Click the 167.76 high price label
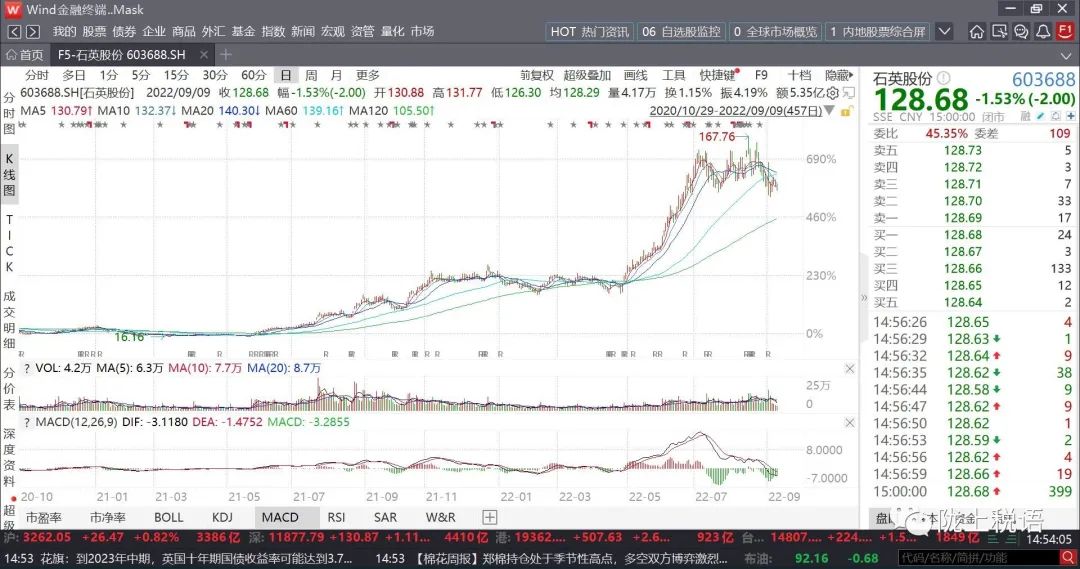The width and height of the screenshot is (1080, 569). tap(717, 136)
